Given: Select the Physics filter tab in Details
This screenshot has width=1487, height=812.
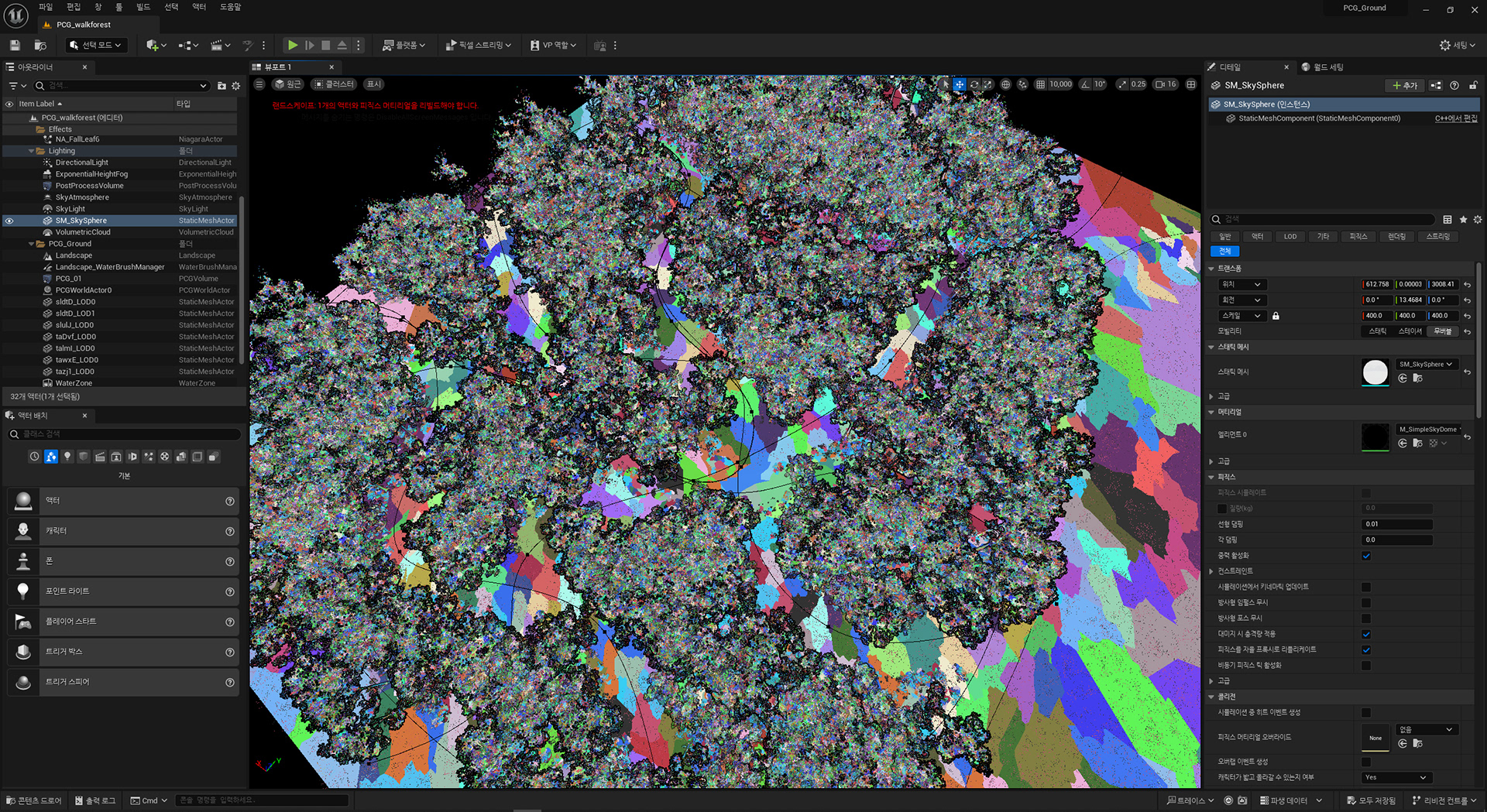Looking at the screenshot, I should coord(1358,237).
